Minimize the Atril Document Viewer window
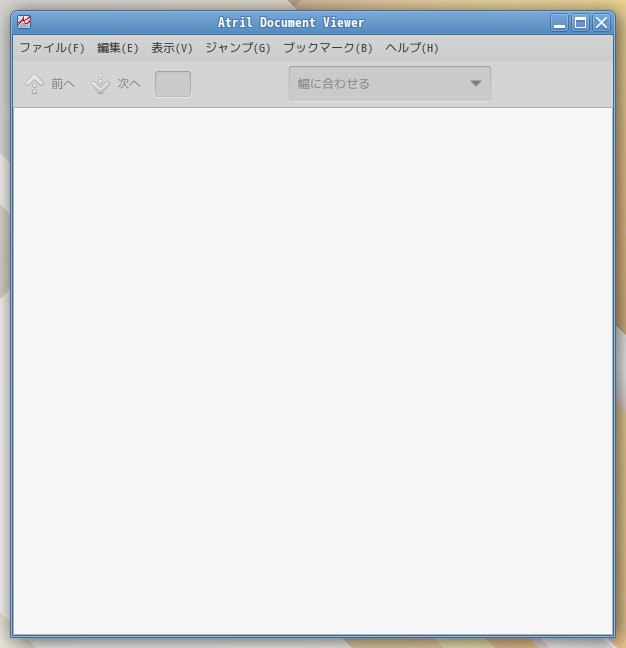 pos(559,23)
